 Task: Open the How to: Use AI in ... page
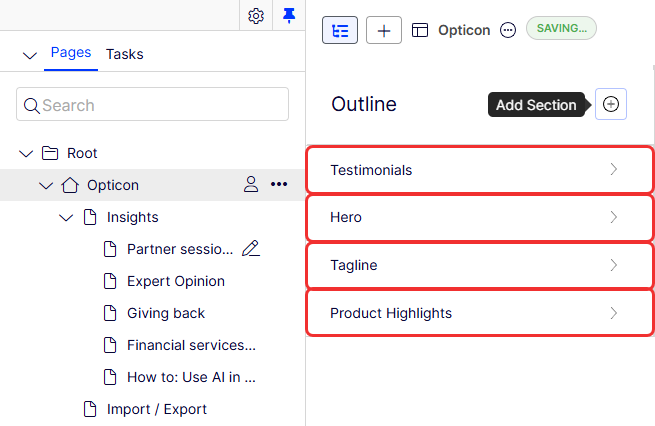191,377
